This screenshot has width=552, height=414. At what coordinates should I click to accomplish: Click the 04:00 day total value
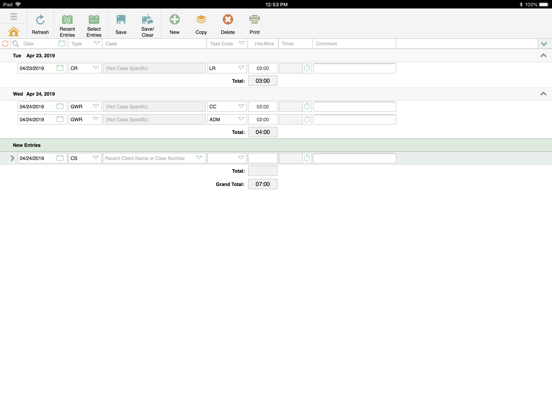click(263, 132)
